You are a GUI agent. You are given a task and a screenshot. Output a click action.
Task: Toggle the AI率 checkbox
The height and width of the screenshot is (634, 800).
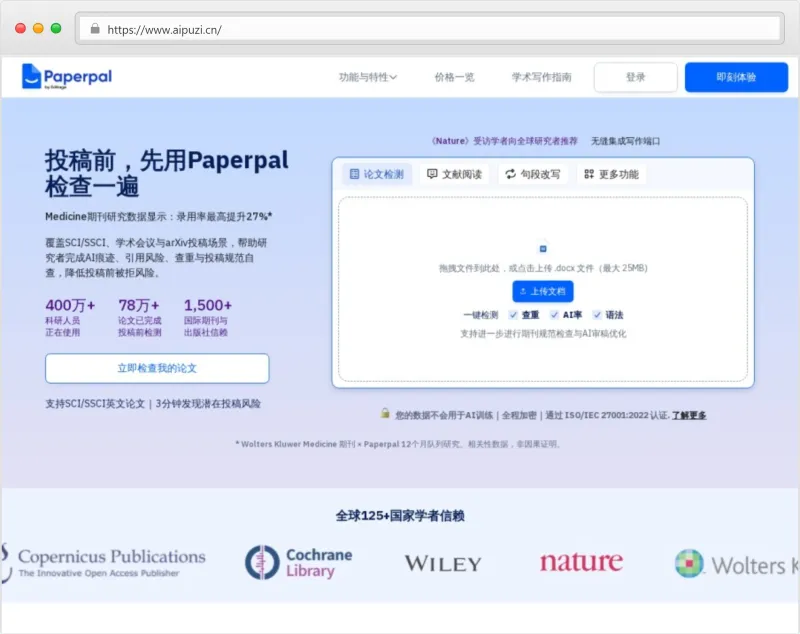tap(554, 315)
